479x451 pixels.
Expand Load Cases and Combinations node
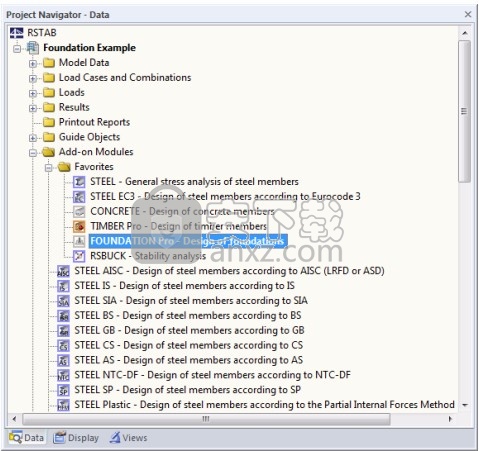click(x=33, y=78)
